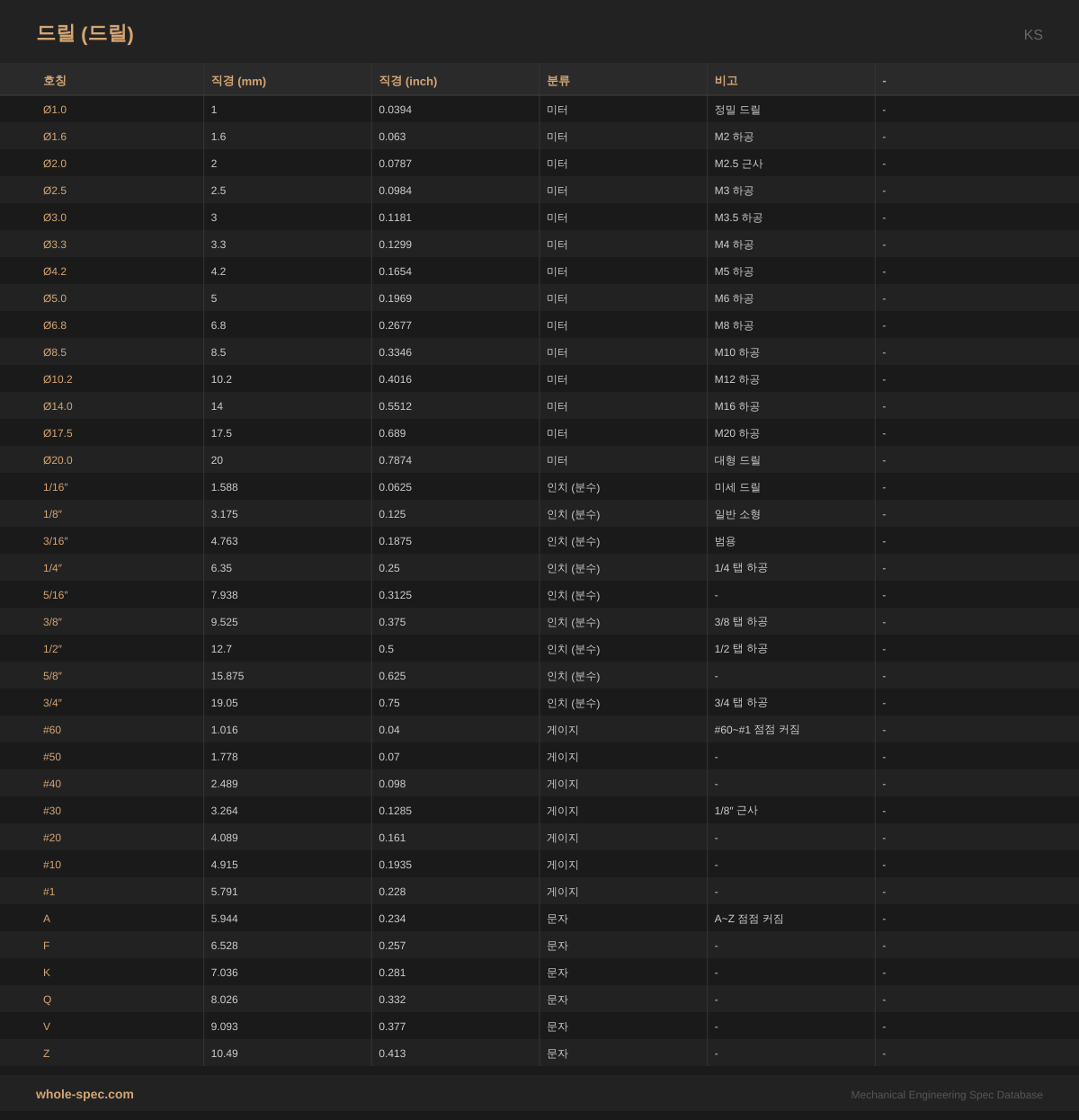Click the whole-spec.com footer link
Viewport: 1079px width, 1120px height.
(x=85, y=1094)
